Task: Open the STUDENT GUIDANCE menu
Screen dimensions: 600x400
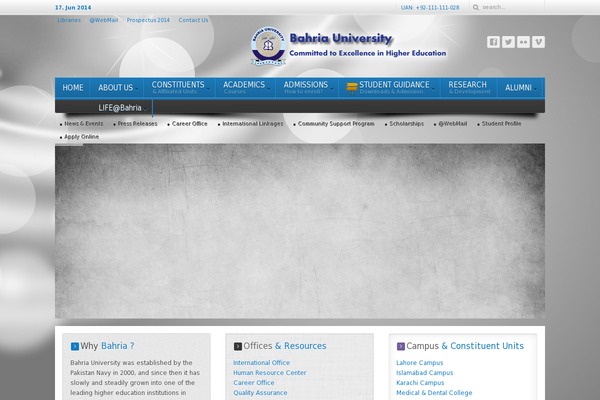Action: [x=390, y=88]
